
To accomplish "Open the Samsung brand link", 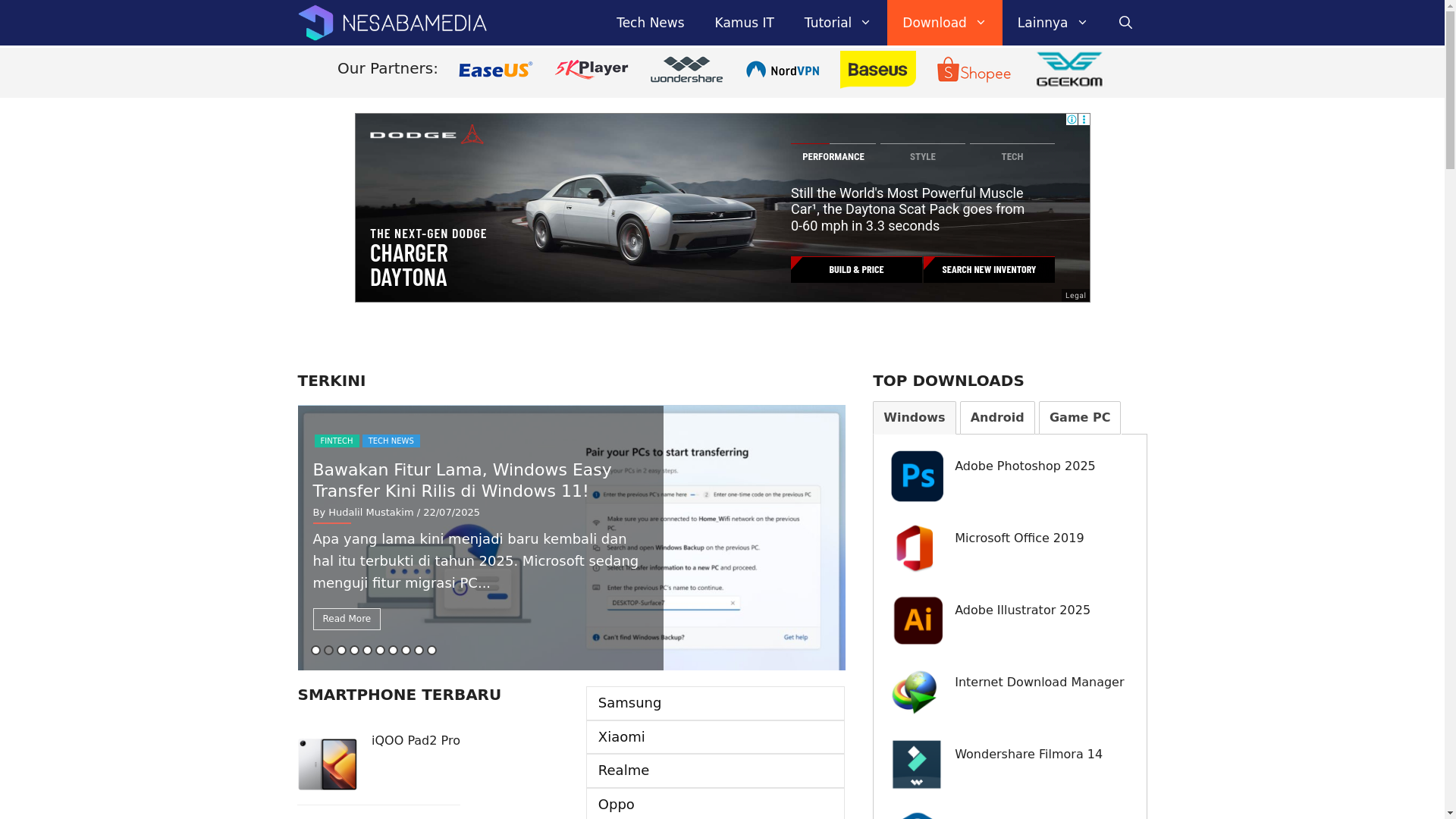I will pyautogui.click(x=715, y=703).
